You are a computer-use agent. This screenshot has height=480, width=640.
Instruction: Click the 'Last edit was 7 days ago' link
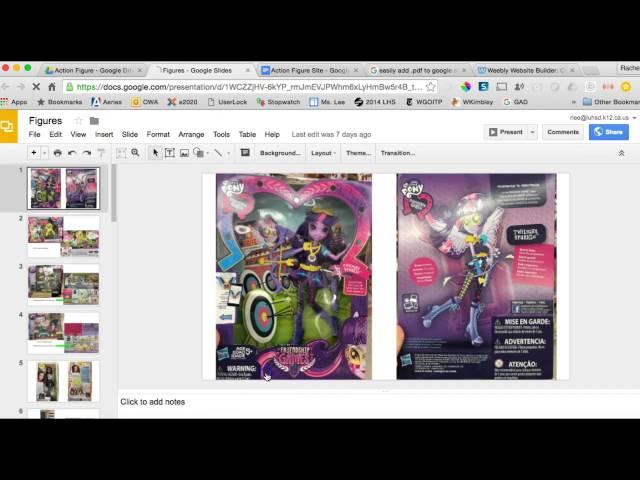point(331,134)
